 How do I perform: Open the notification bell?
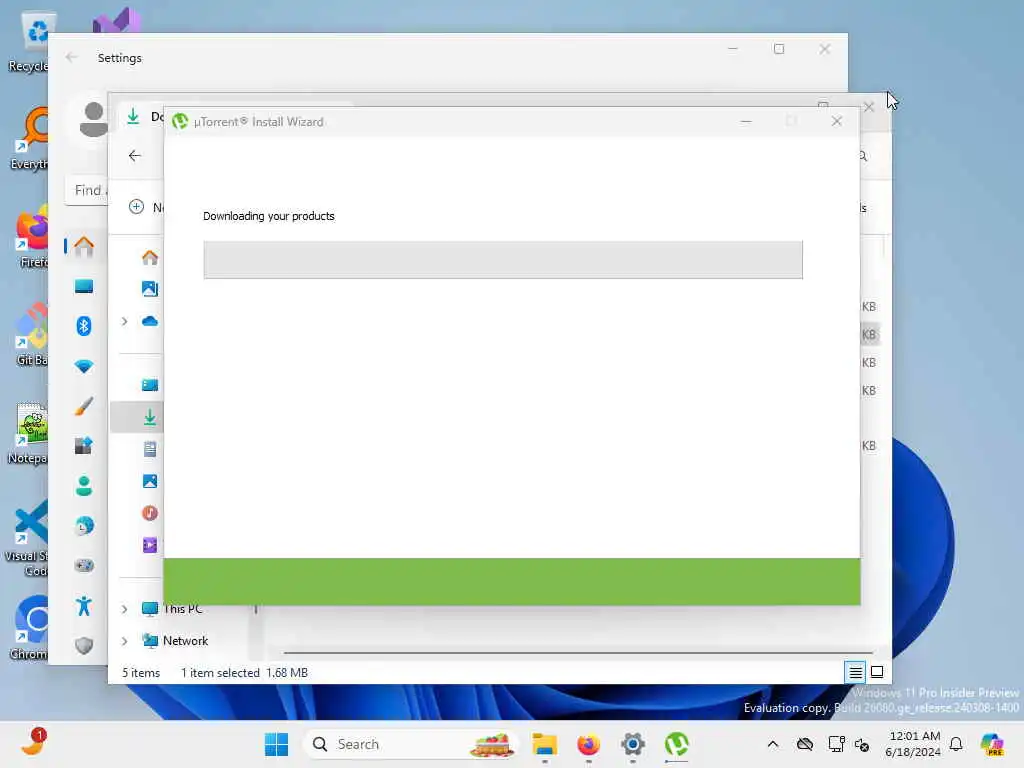tap(956, 744)
